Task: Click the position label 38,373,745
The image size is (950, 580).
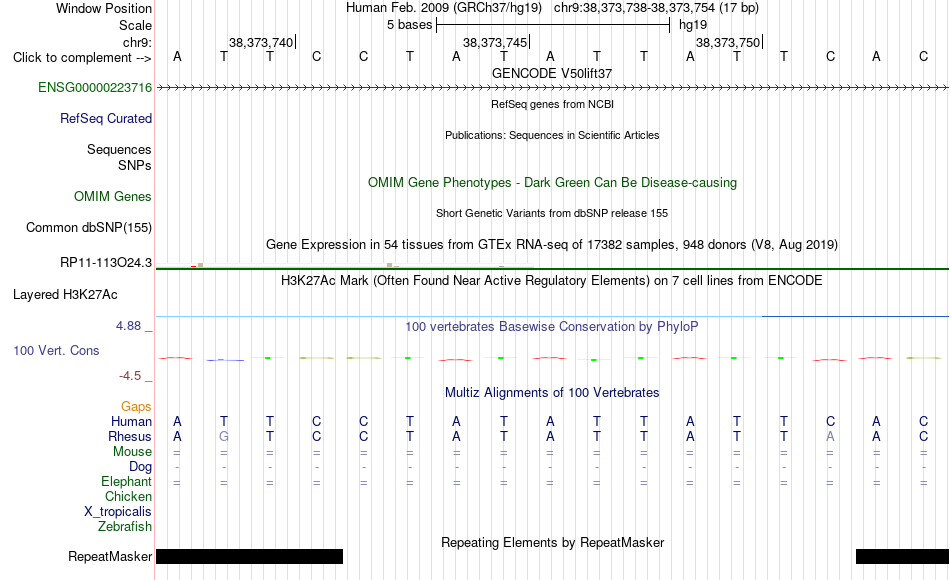Action: [495, 42]
